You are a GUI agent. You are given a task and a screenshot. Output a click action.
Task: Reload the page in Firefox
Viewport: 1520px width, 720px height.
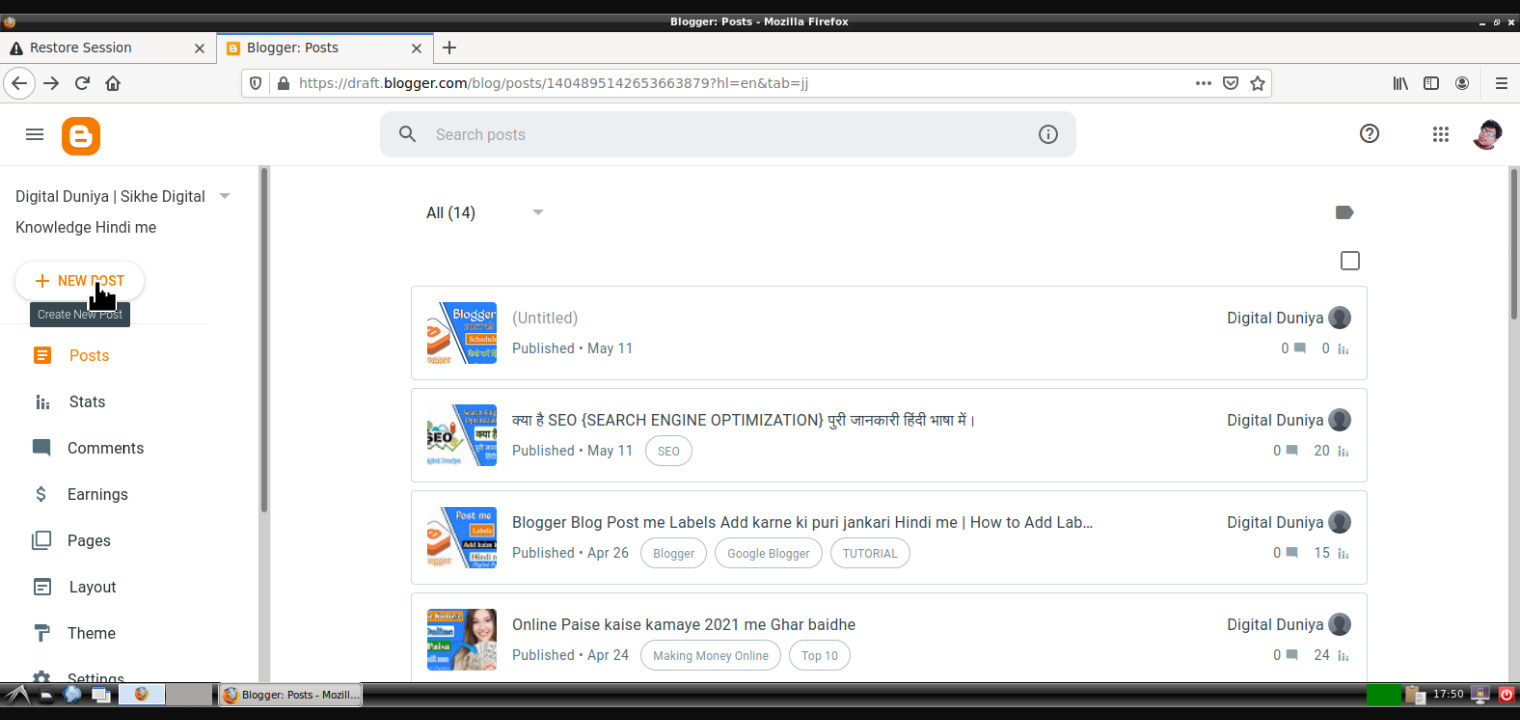(x=82, y=83)
